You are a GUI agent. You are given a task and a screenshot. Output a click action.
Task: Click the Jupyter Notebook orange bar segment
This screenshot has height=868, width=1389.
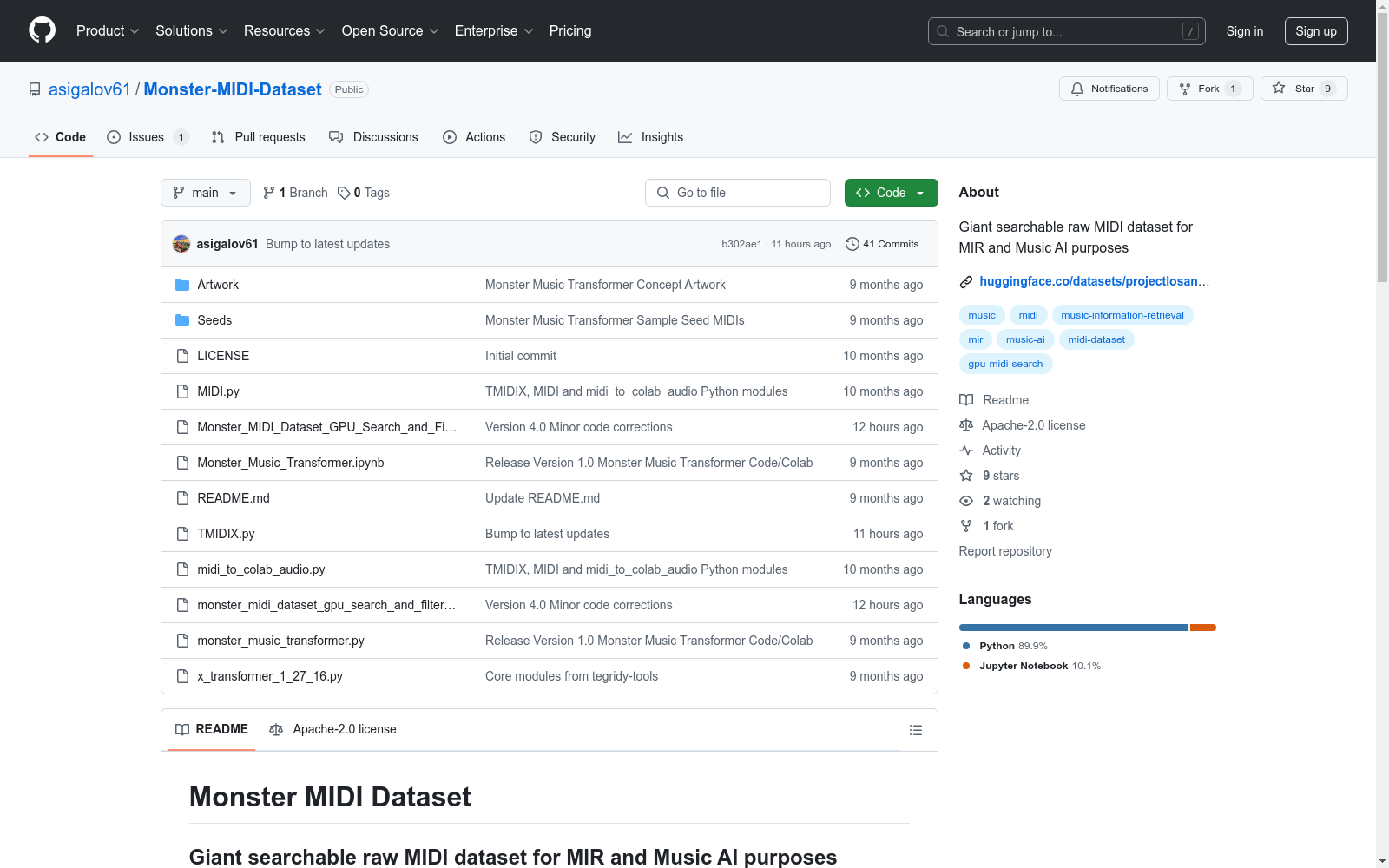point(1203,628)
